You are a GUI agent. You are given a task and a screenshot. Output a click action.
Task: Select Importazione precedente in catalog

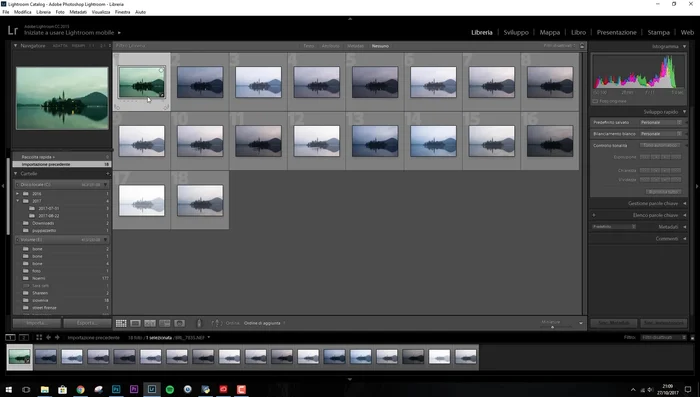[62, 164]
